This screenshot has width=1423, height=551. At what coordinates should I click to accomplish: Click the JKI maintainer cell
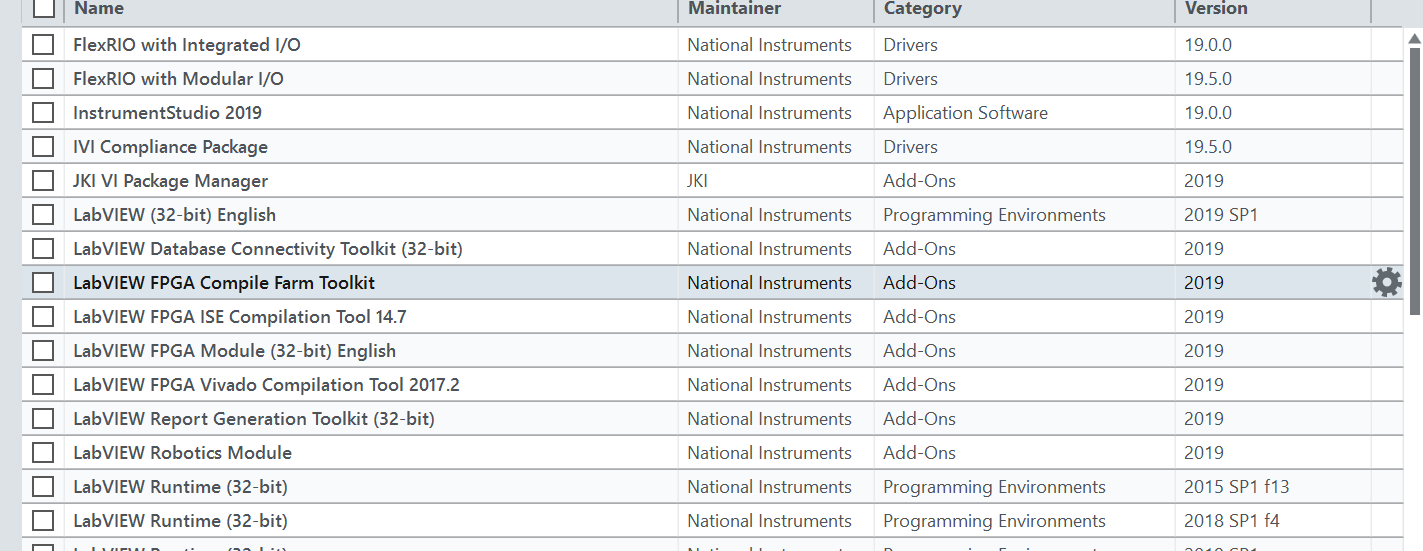tap(697, 181)
